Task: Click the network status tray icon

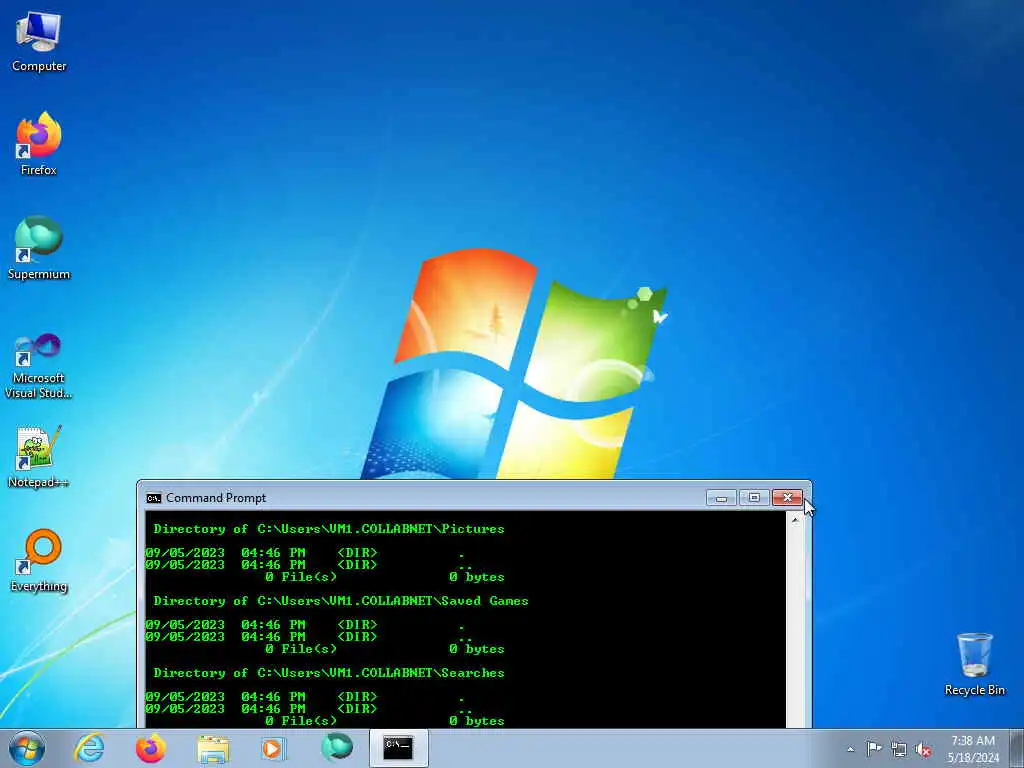Action: [899, 749]
